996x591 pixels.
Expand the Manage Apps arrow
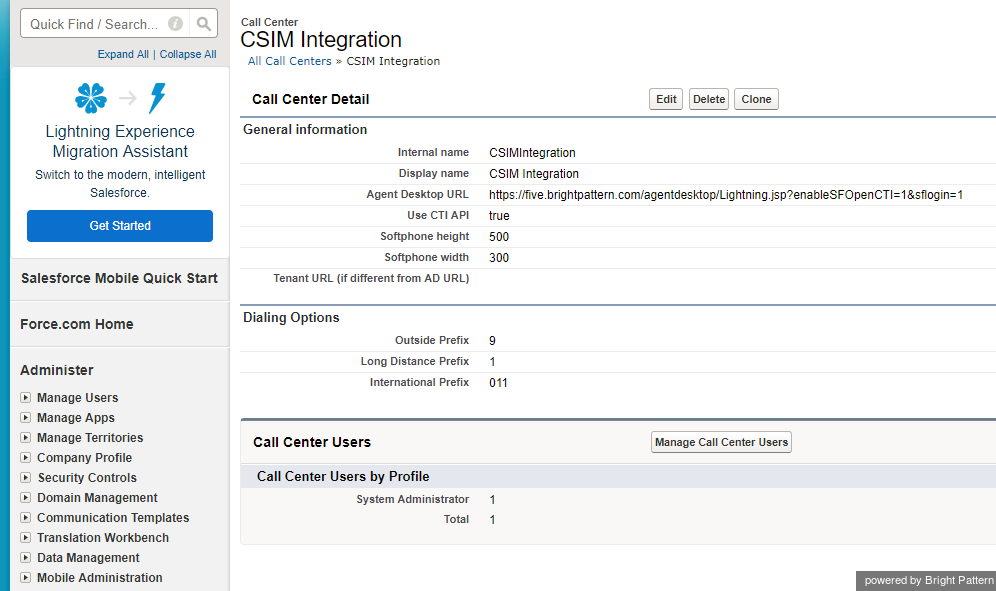(25, 418)
